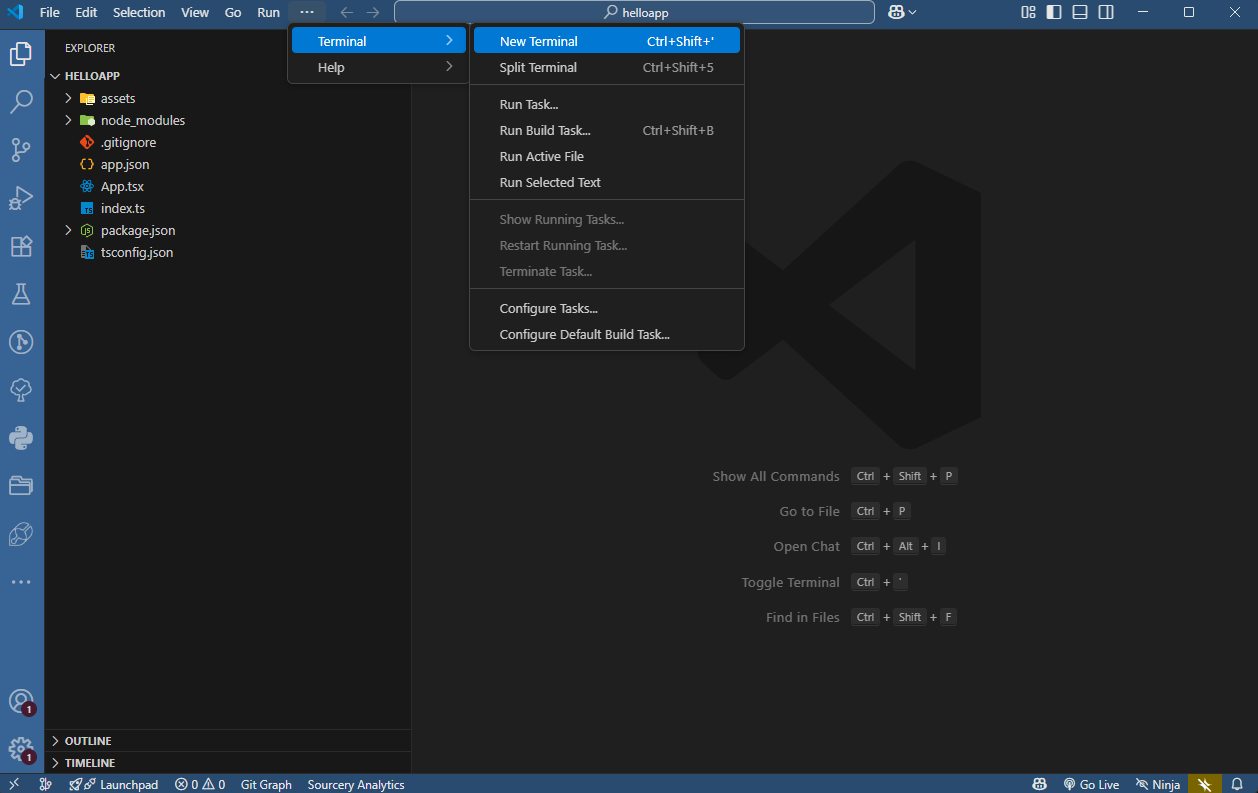Open the Extensions view icon
The image size is (1258, 793).
tap(22, 246)
